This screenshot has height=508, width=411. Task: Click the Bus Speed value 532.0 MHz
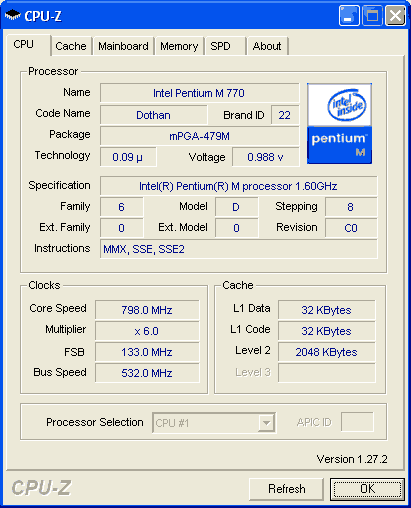147,373
